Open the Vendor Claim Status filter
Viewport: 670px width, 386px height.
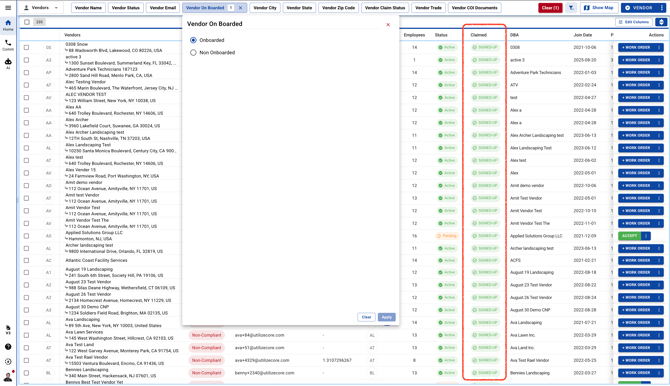point(385,8)
